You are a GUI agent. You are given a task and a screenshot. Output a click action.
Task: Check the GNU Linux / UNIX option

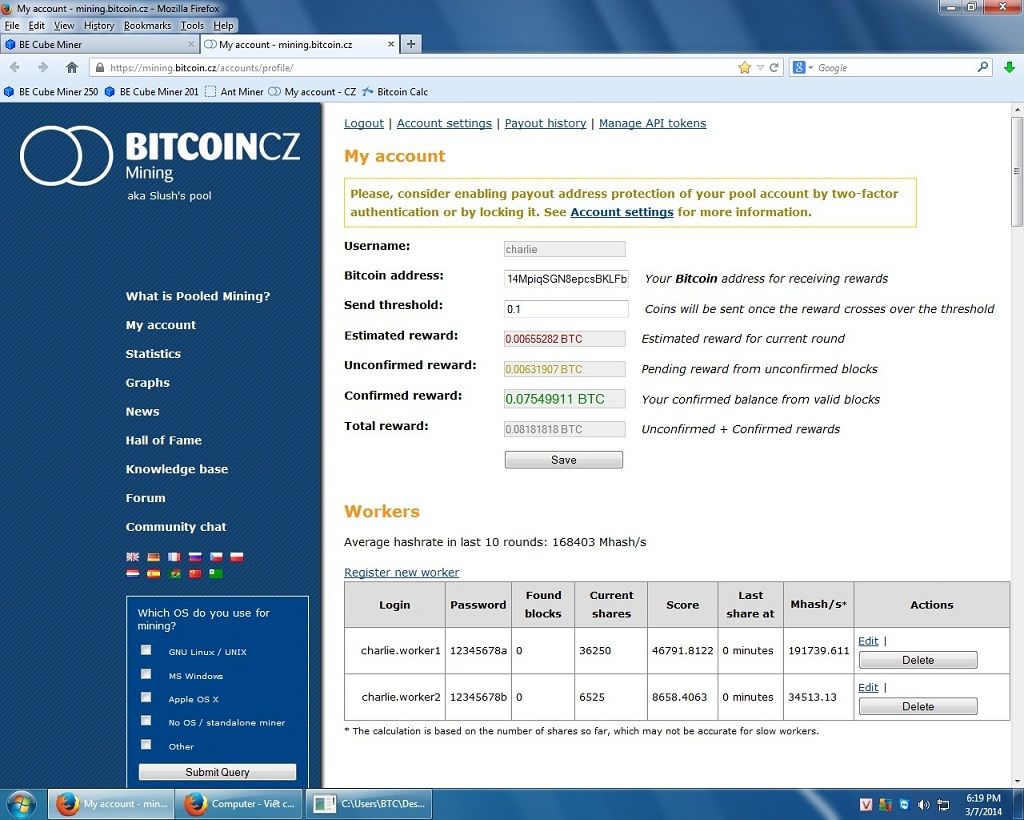pos(146,650)
